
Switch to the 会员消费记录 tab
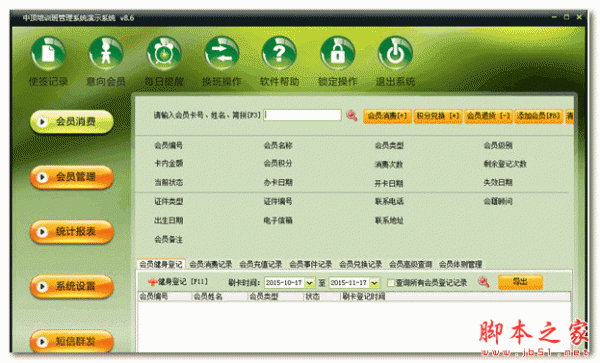click(x=211, y=264)
